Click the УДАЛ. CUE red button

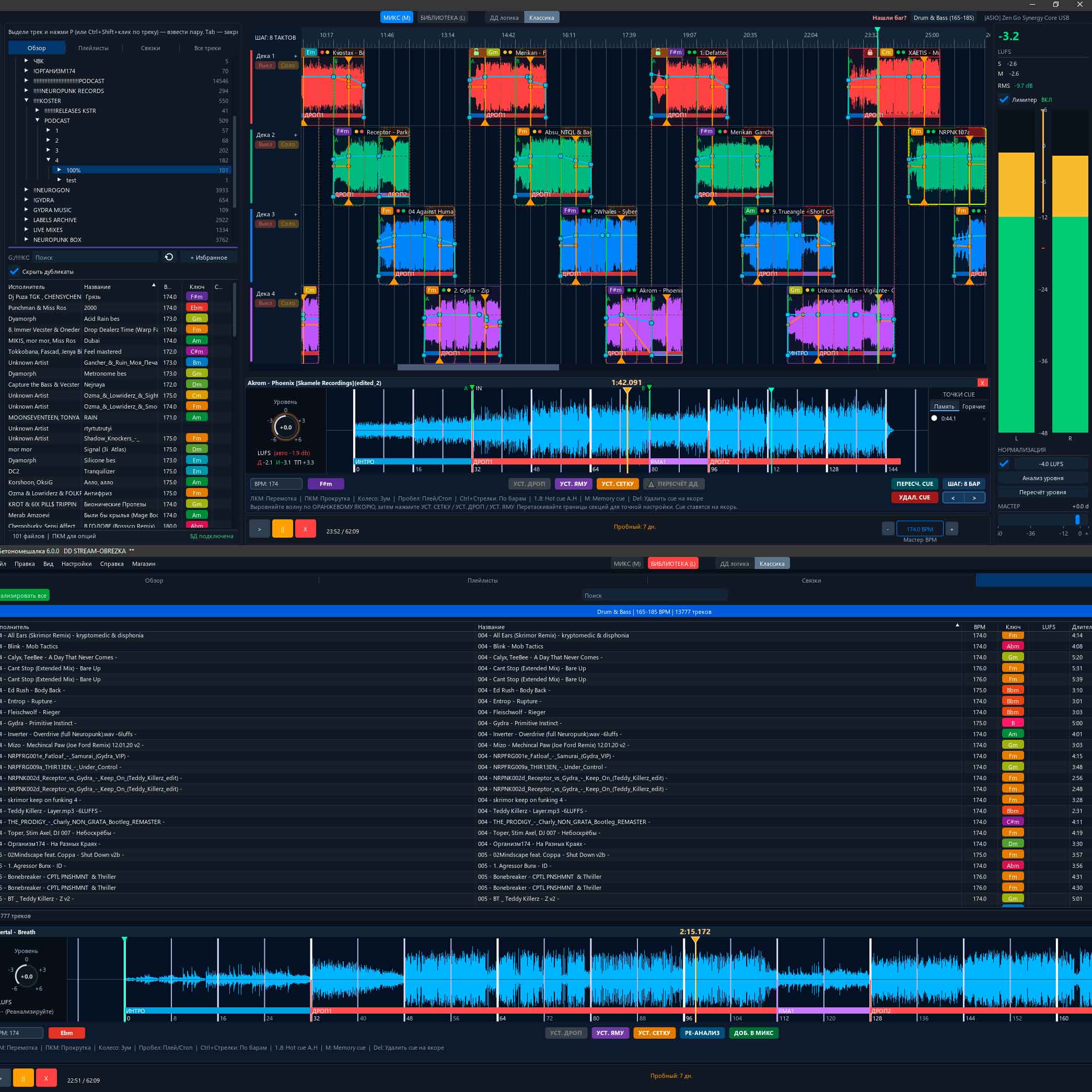point(914,497)
